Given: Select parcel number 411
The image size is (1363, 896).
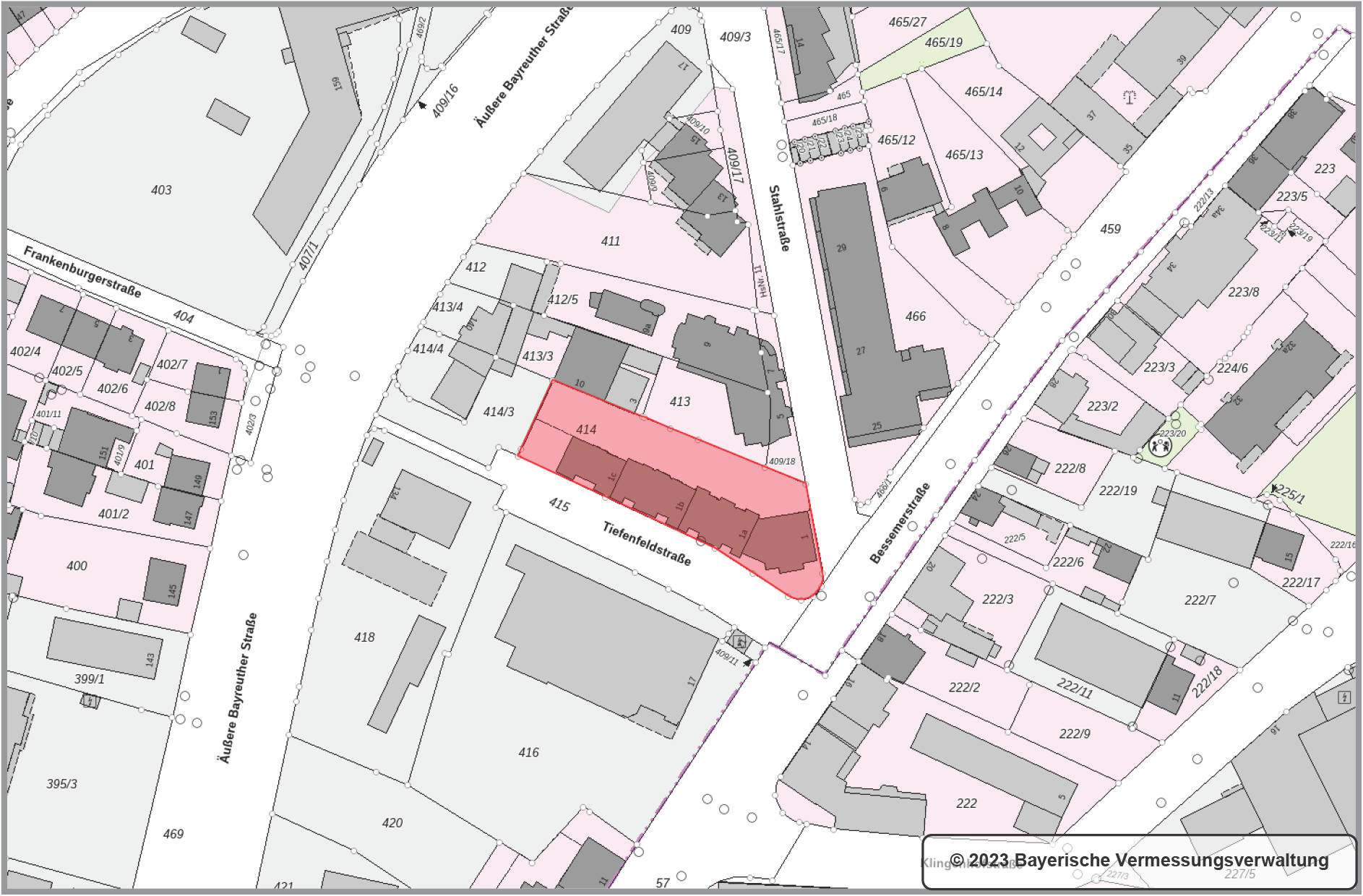Looking at the screenshot, I should point(611,241).
